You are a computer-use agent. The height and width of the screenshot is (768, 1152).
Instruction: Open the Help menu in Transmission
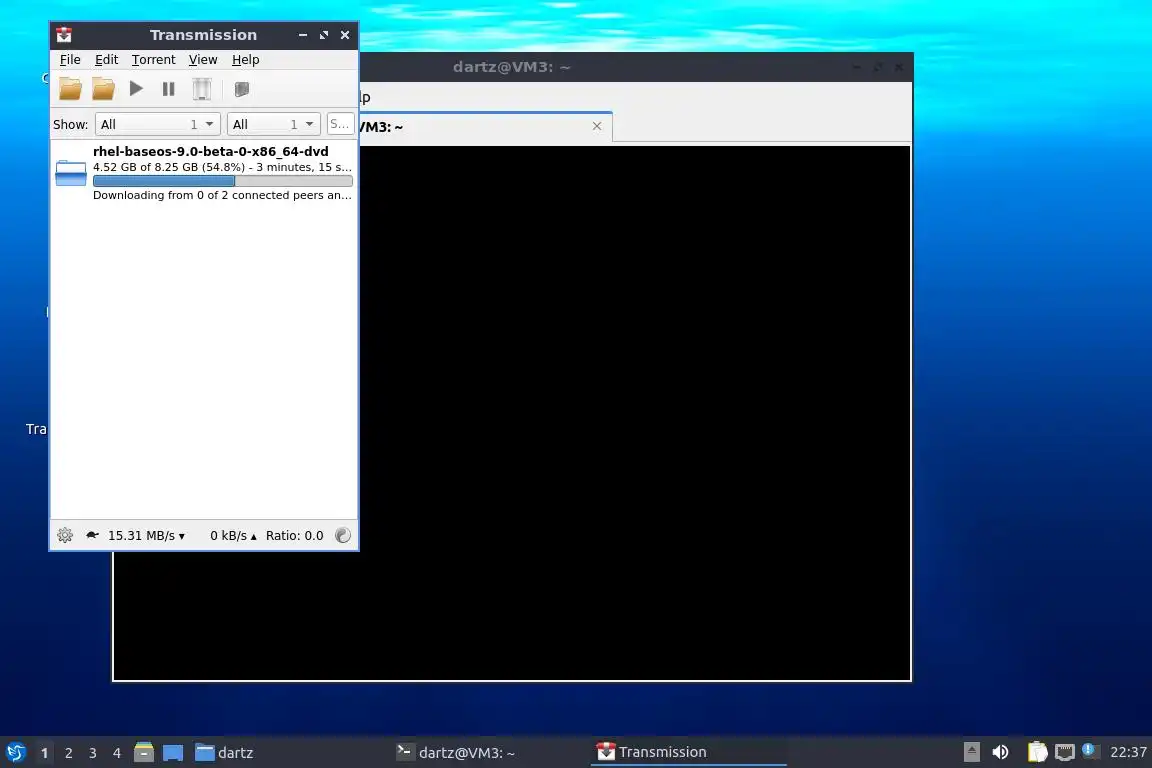pyautogui.click(x=245, y=60)
